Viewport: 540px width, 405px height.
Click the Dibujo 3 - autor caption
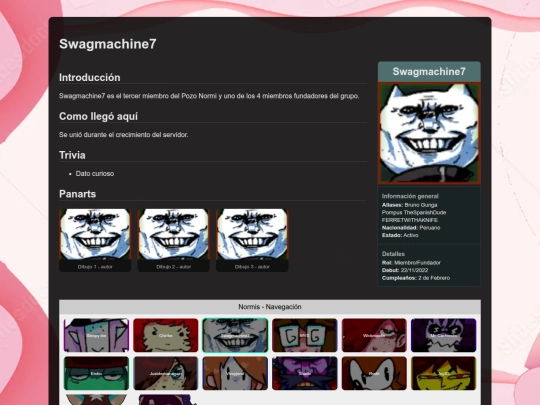[252, 267]
